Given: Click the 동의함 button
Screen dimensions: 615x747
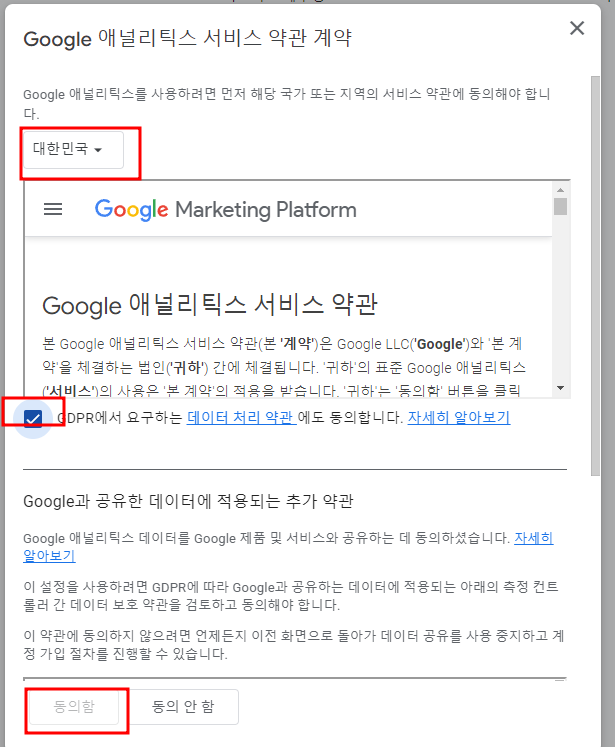Looking at the screenshot, I should pyautogui.click(x=74, y=707).
